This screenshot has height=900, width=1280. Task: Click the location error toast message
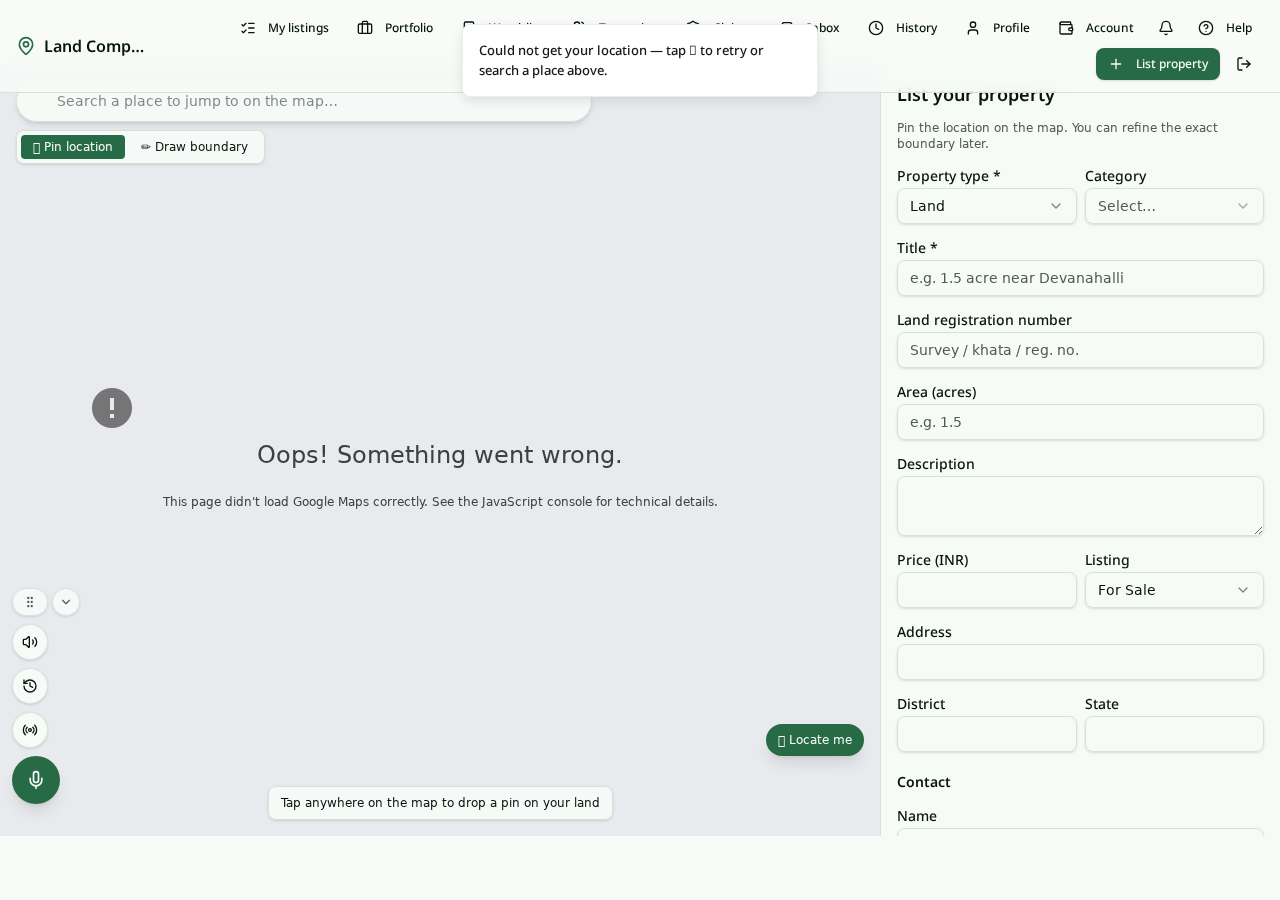click(640, 60)
